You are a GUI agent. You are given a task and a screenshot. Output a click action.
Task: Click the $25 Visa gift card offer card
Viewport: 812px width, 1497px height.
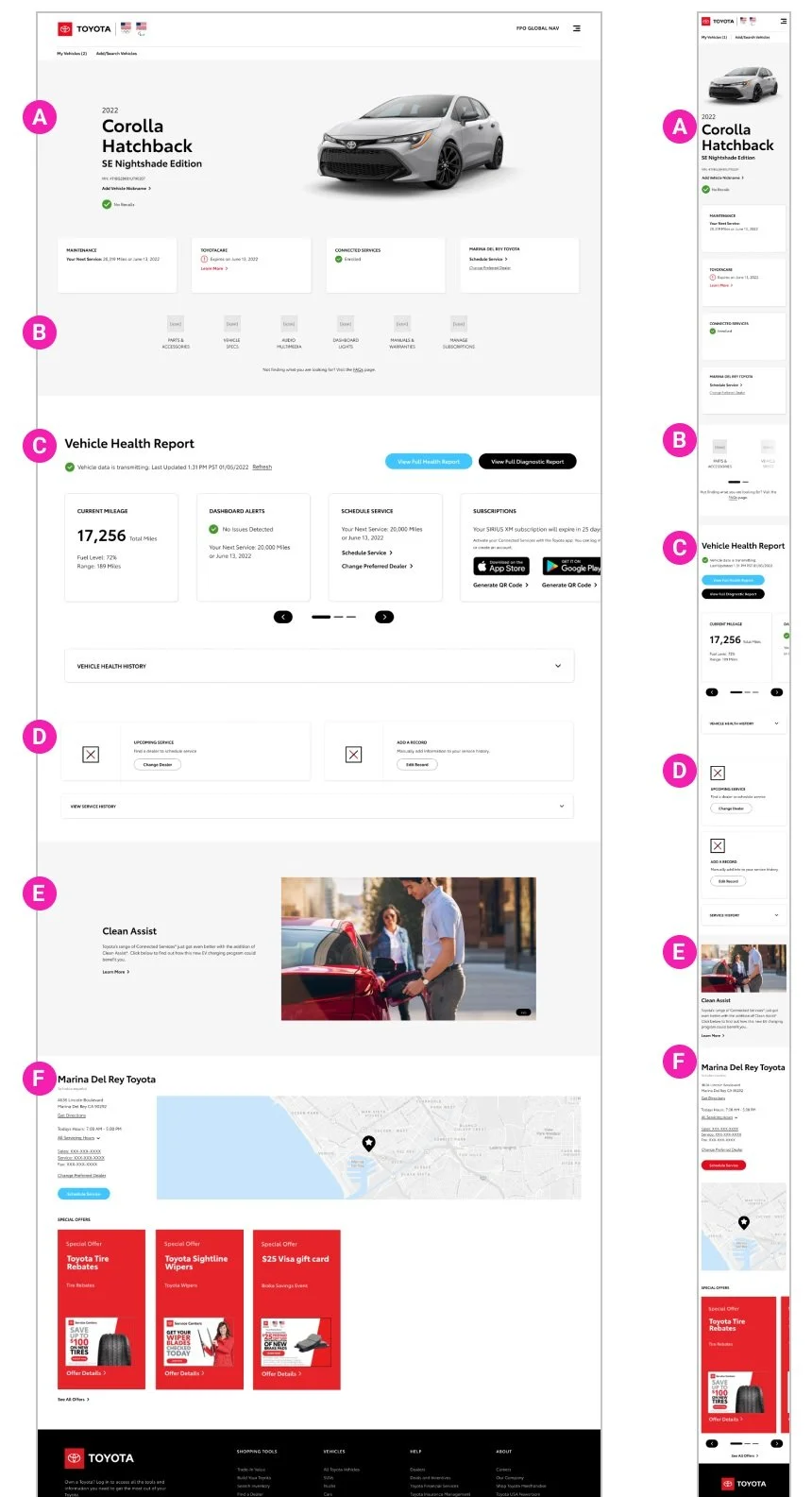tap(296, 1309)
